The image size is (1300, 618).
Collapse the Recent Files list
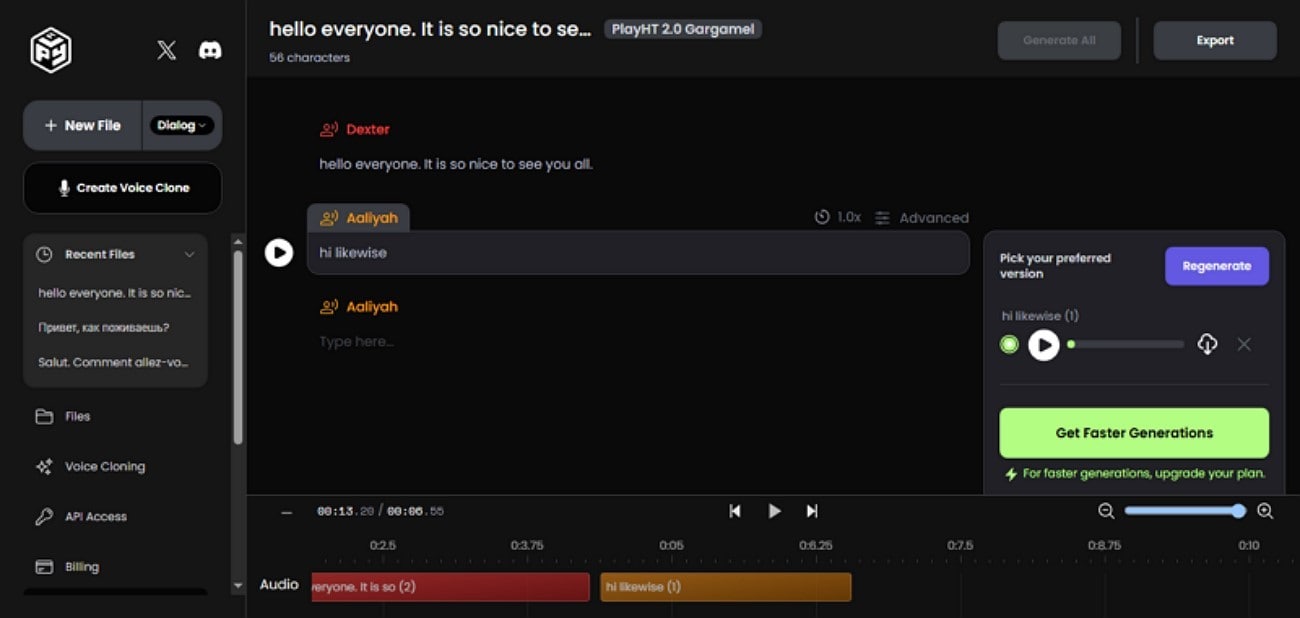tap(189, 255)
